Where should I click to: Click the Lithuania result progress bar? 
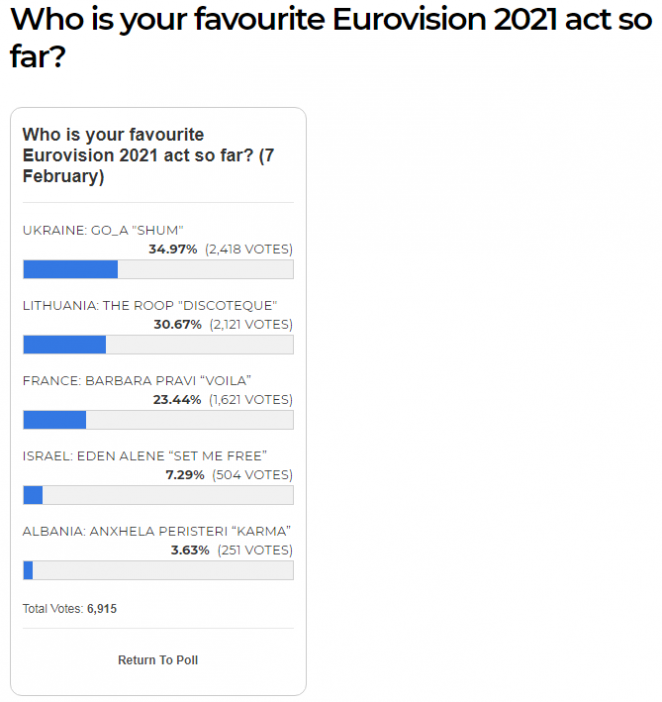[x=158, y=344]
